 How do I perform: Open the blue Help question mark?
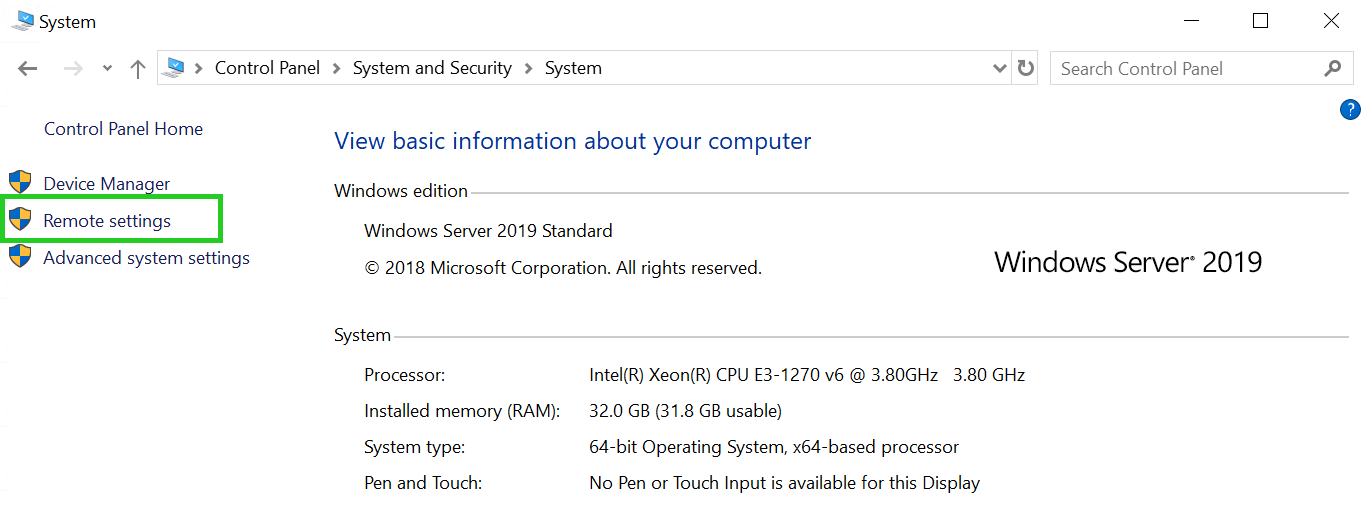(1350, 110)
